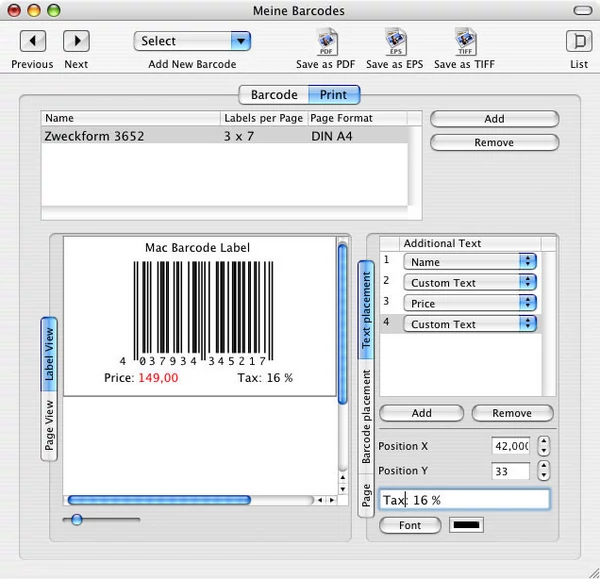Screen dimensions: 600x579
Task: Open the List drawer icon
Action: click(x=579, y=41)
